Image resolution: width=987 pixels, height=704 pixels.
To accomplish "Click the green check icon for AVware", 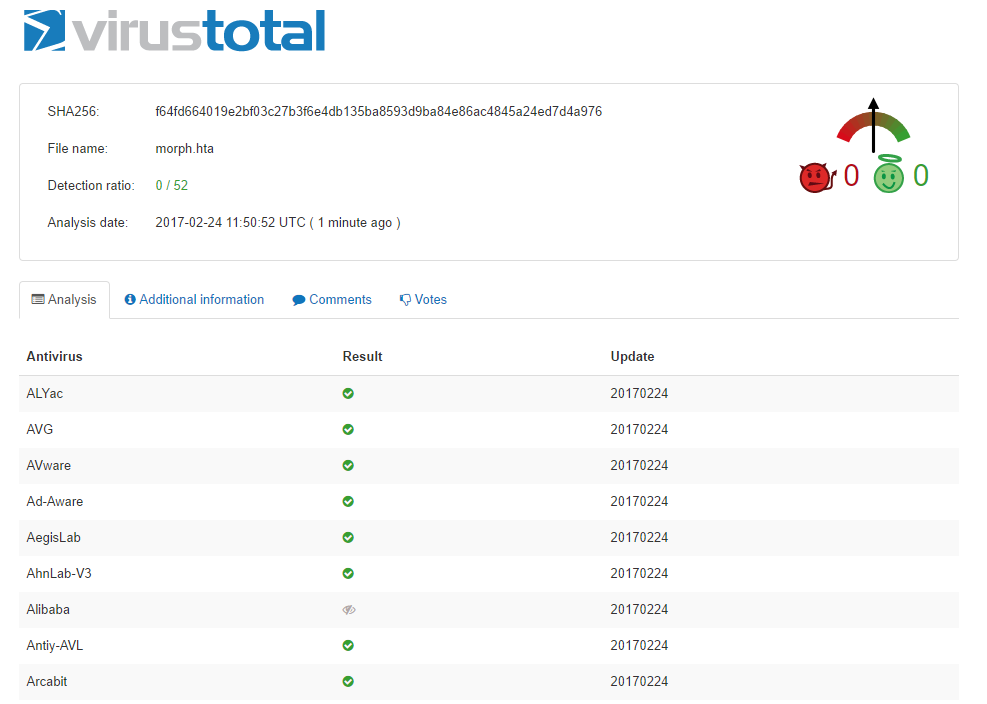I will [x=348, y=465].
